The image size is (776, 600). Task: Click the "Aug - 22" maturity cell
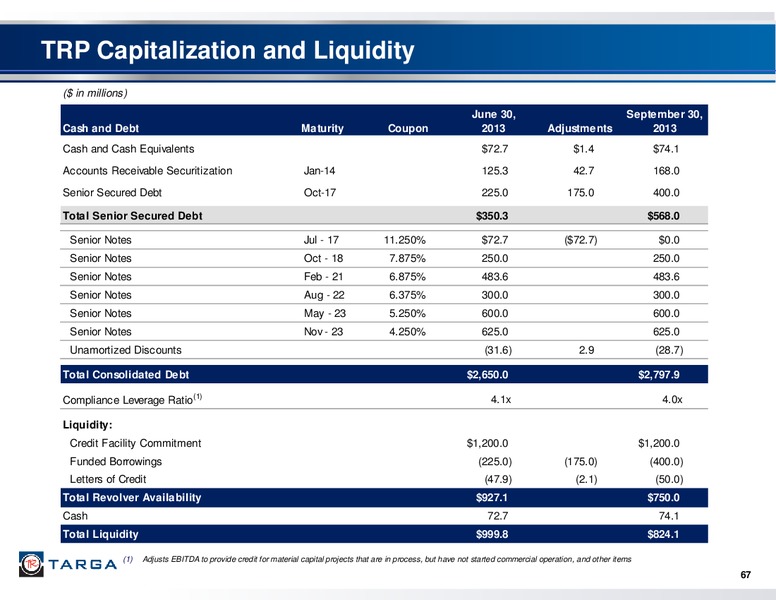pyautogui.click(x=324, y=295)
